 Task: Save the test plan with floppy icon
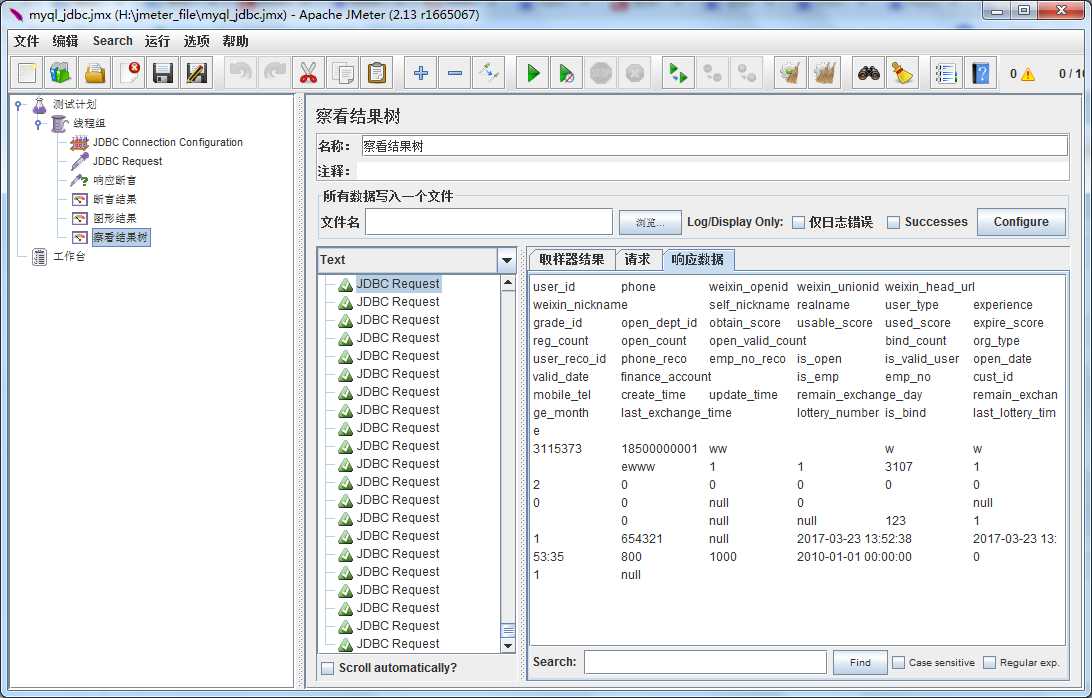click(163, 72)
